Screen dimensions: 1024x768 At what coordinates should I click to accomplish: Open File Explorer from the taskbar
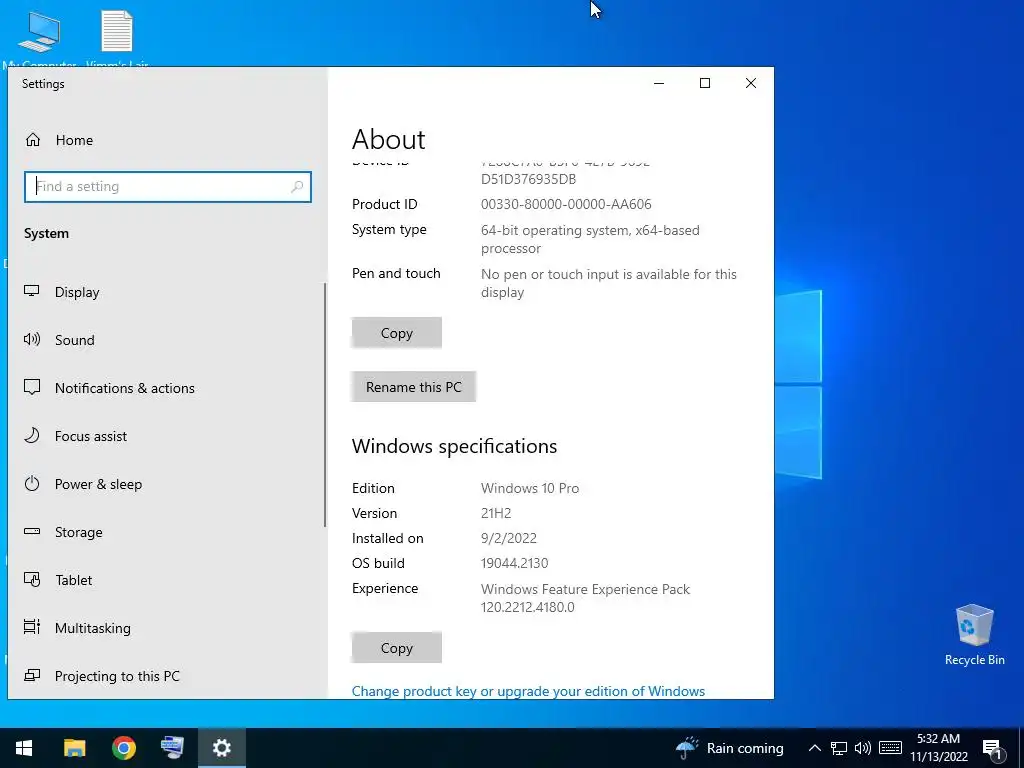click(x=74, y=748)
